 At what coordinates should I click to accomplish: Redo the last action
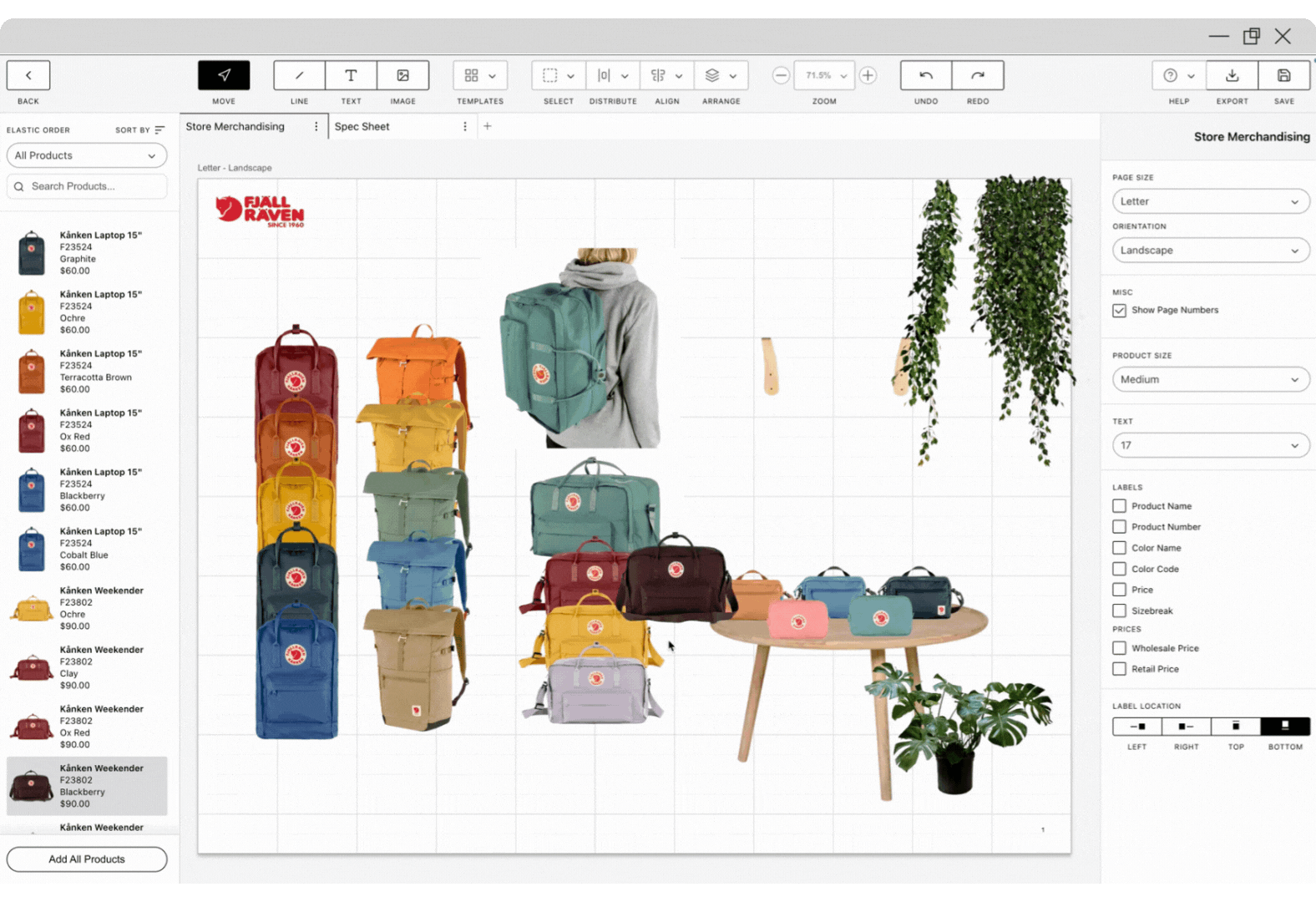click(x=978, y=75)
